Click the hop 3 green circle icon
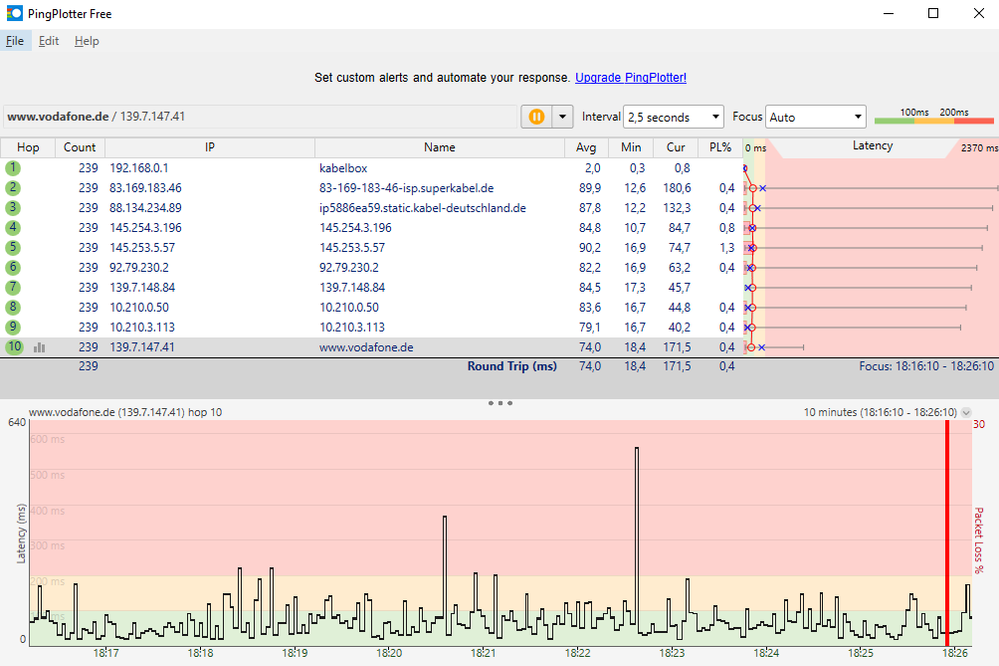The width and height of the screenshot is (999, 666). click(13, 208)
